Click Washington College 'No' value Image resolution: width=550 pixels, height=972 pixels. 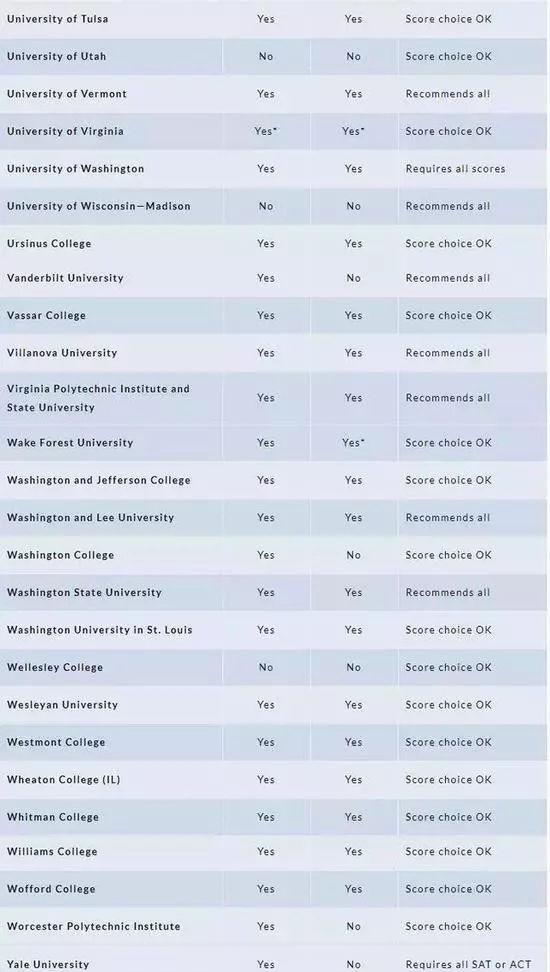click(x=353, y=555)
